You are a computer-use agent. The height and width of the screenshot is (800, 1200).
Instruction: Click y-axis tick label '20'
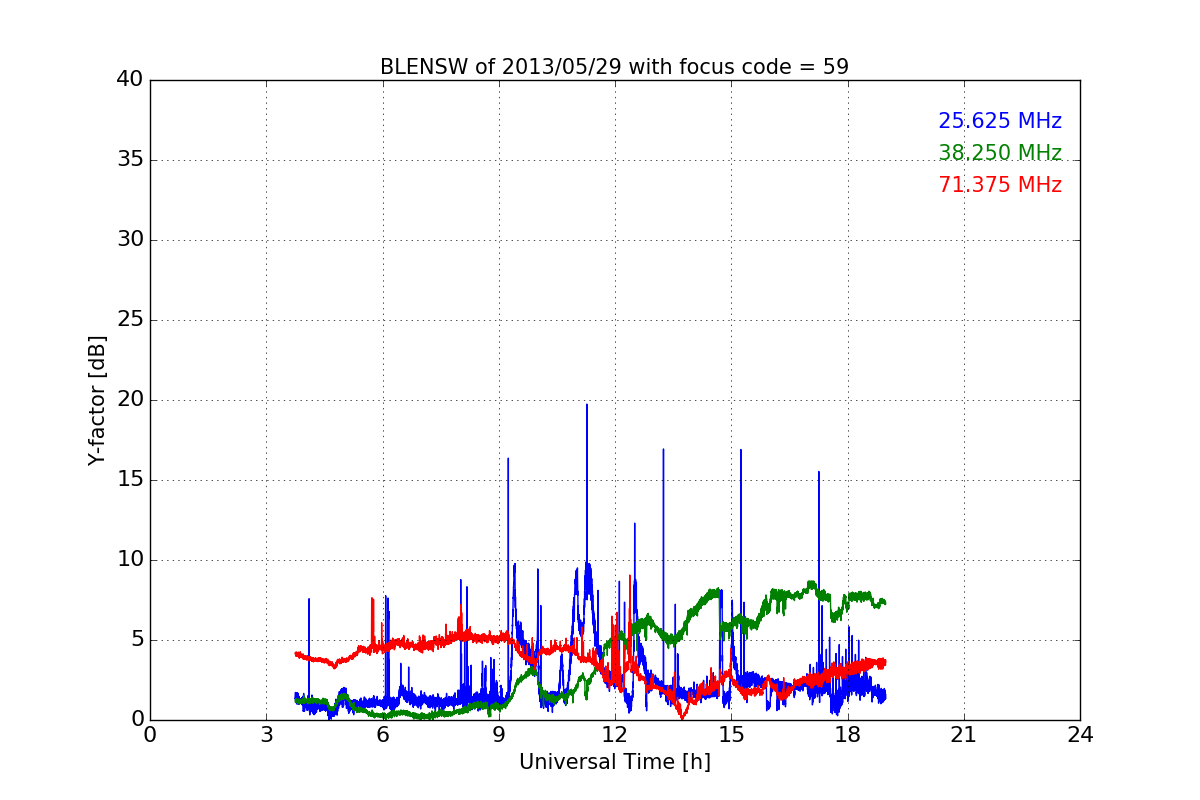click(x=130, y=400)
